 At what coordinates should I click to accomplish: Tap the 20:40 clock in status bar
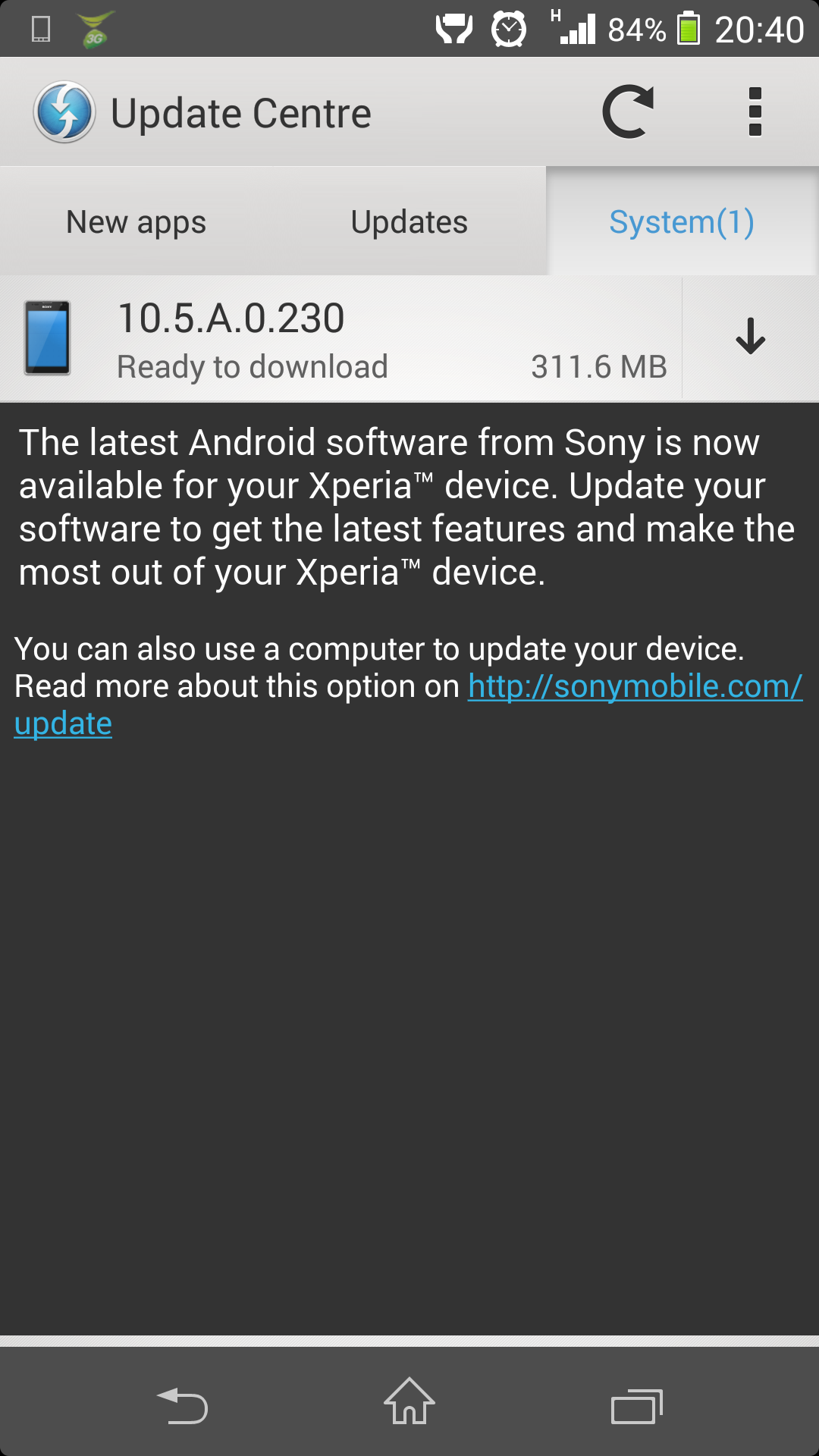click(x=759, y=30)
